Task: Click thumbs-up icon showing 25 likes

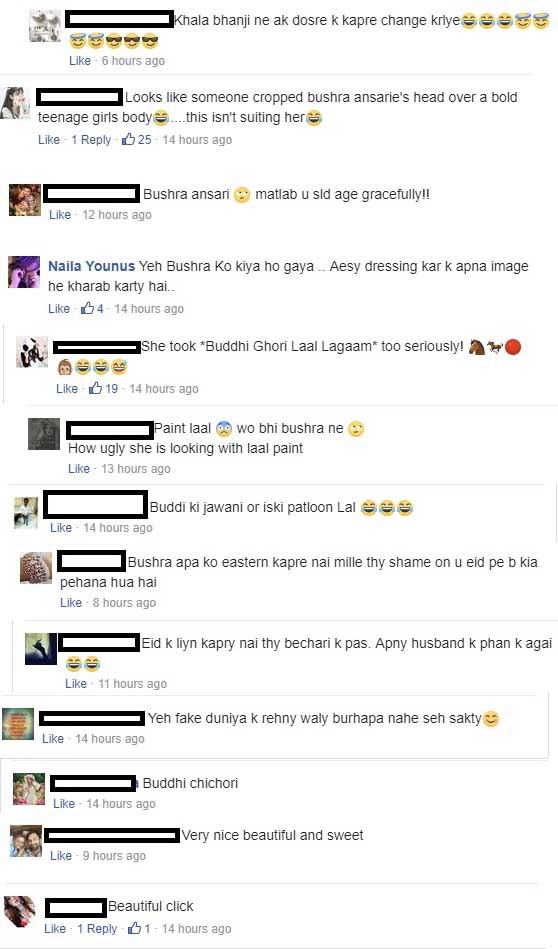Action: 128,139
